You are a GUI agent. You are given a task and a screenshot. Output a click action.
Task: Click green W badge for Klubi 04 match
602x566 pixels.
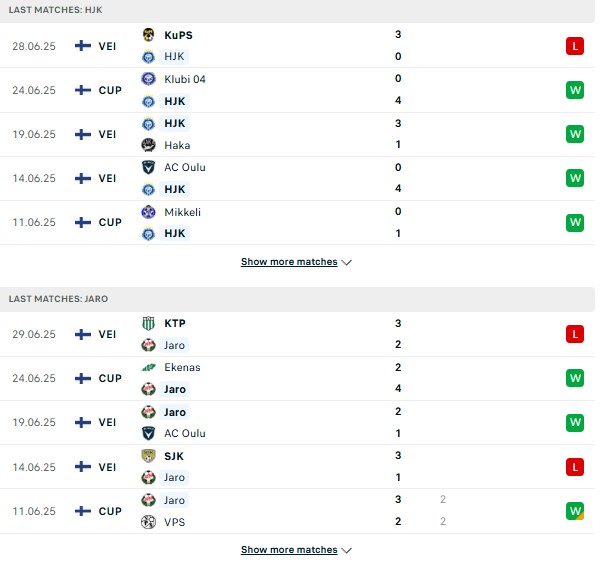[x=575, y=90]
